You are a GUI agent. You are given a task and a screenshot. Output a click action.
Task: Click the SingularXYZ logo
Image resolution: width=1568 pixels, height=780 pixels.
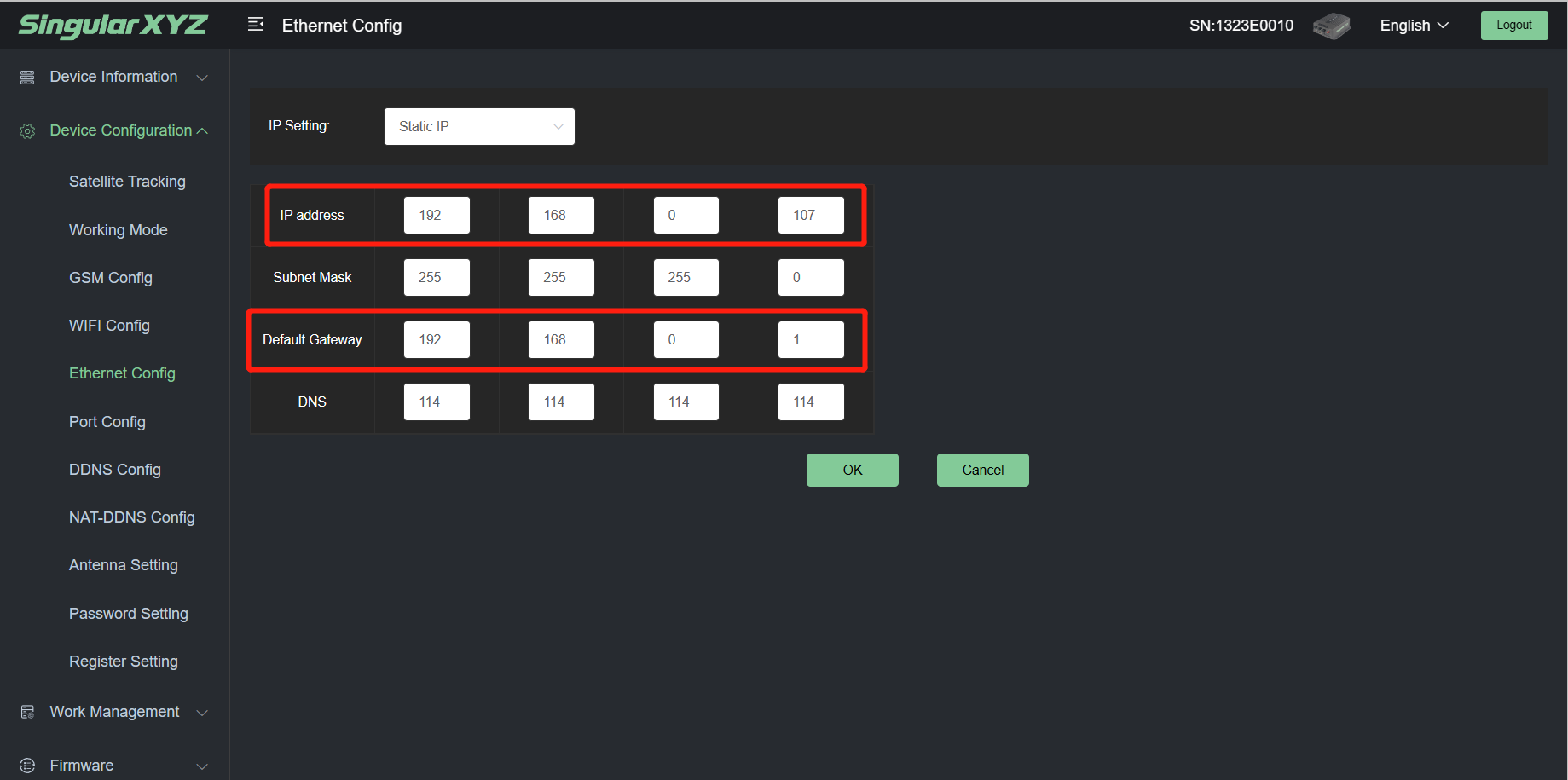click(x=113, y=26)
